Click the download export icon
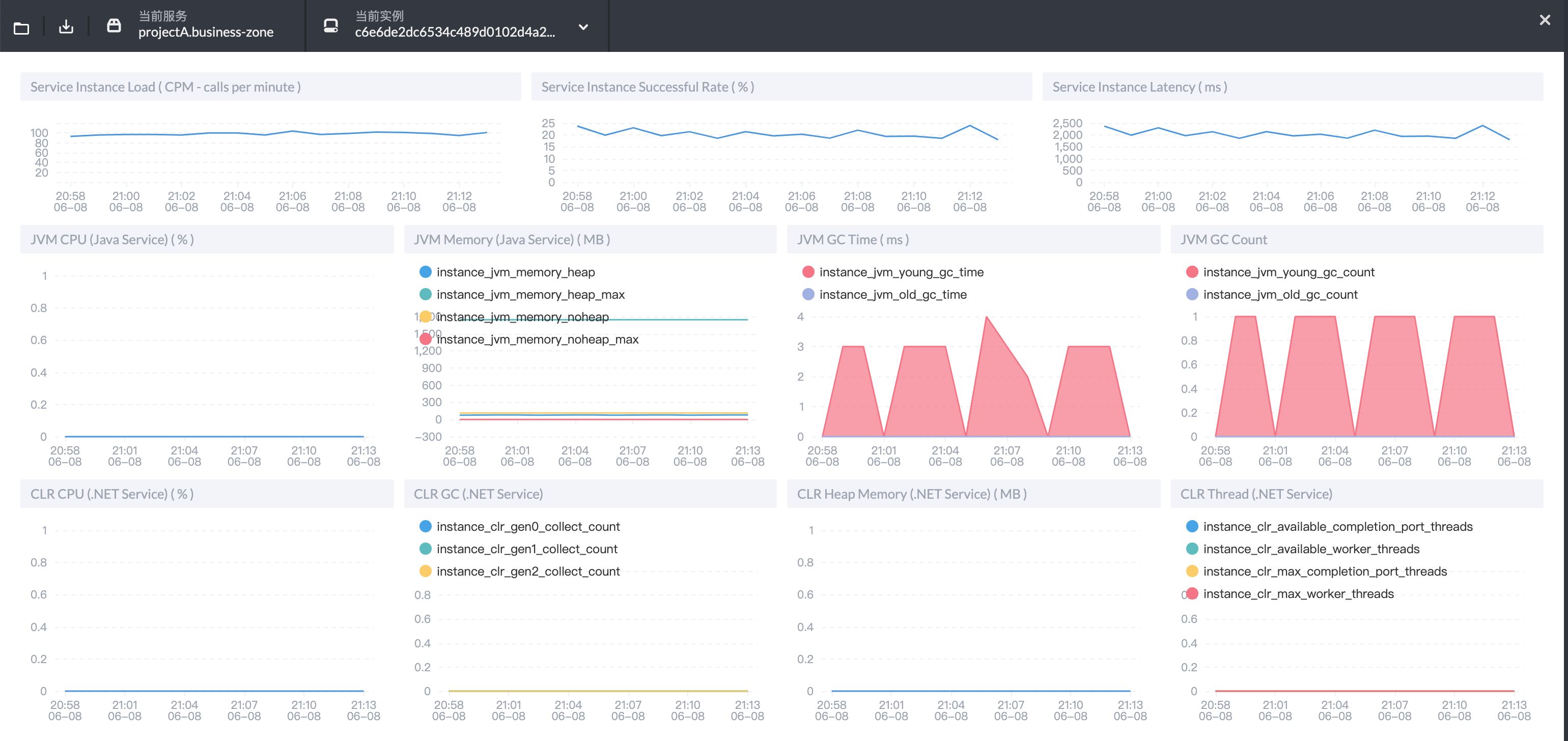Image resolution: width=1568 pixels, height=741 pixels. [66, 27]
